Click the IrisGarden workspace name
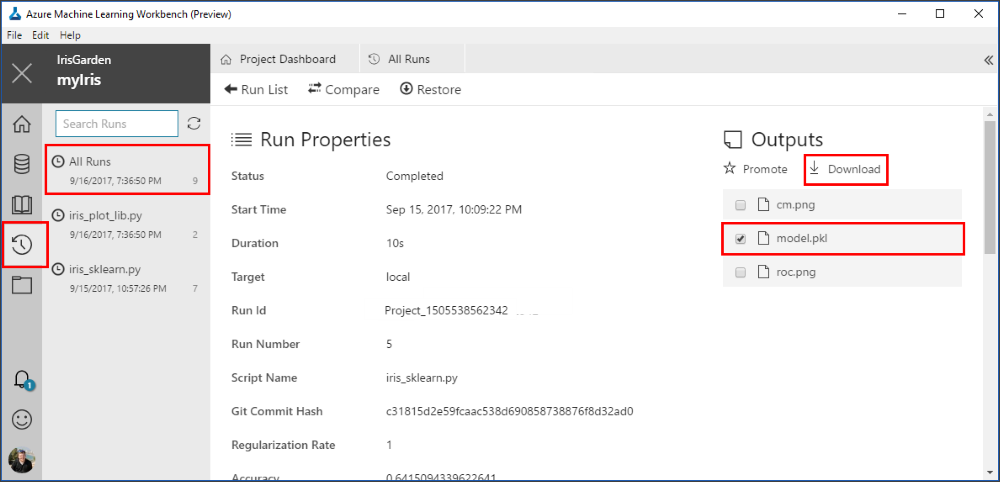Screen dimensions: 1000x482 pos(84,60)
